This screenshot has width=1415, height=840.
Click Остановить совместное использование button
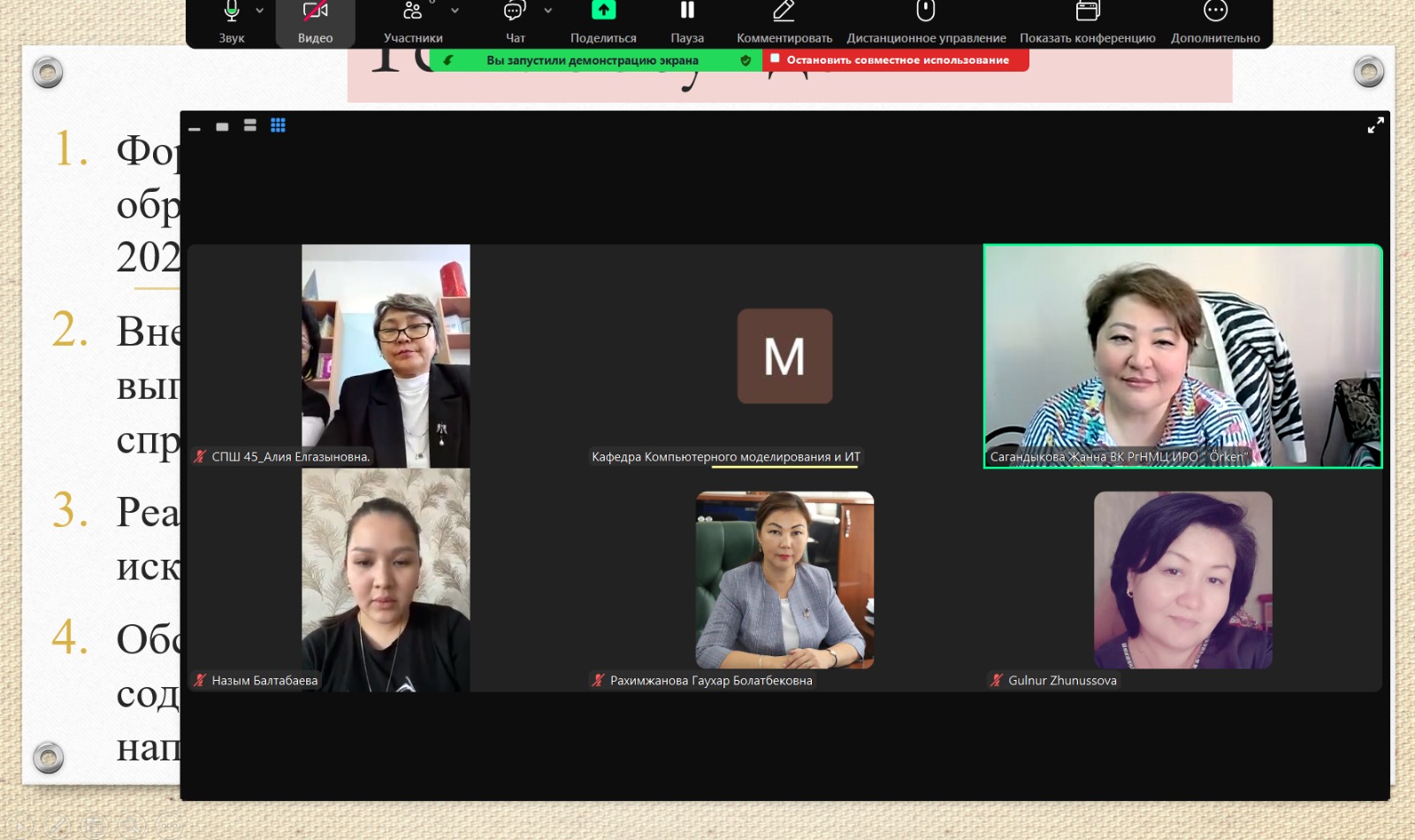[x=896, y=60]
